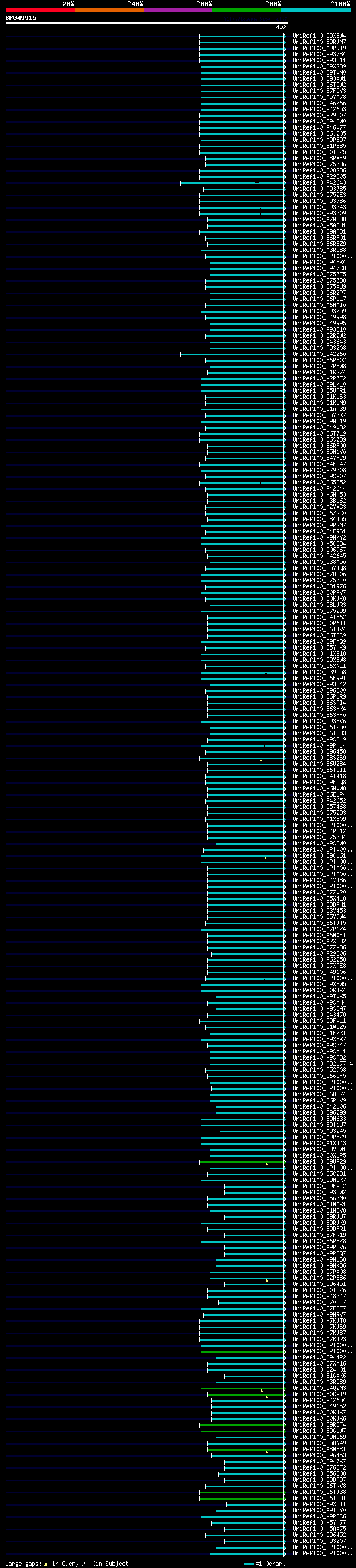
Task: Select hit label UniRef100_Q01525
Action: click(x=319, y=152)
